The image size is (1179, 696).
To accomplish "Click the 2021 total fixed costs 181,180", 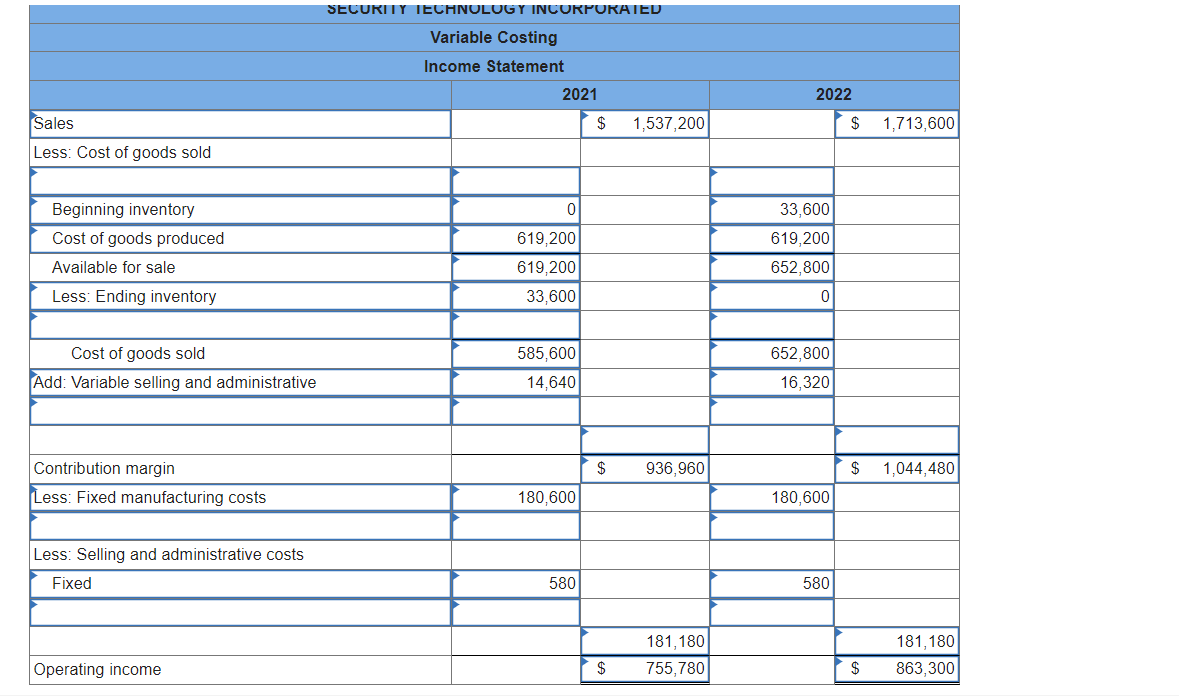I will [x=644, y=641].
